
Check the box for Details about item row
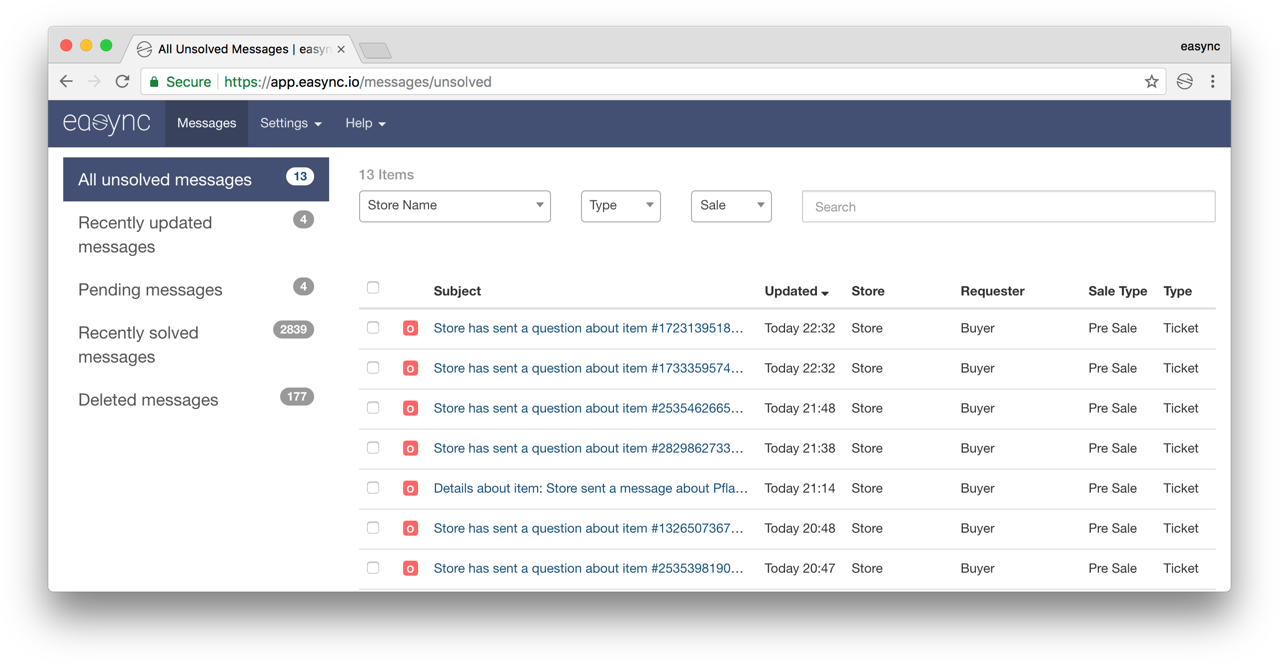pyautogui.click(x=373, y=487)
